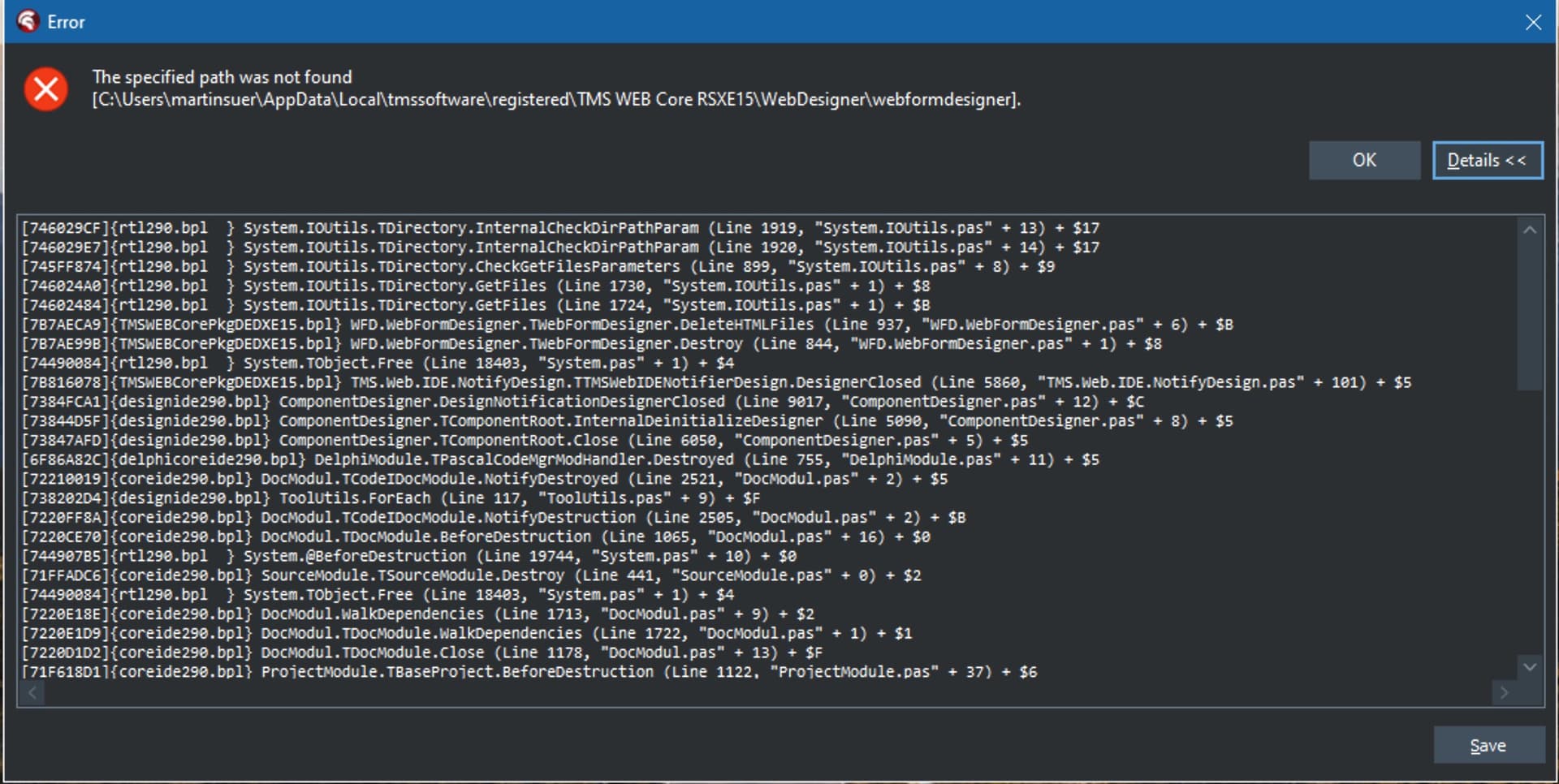1559x784 pixels.
Task: Click the right arrow of the horizontal scrollbar
Action: (x=1504, y=692)
